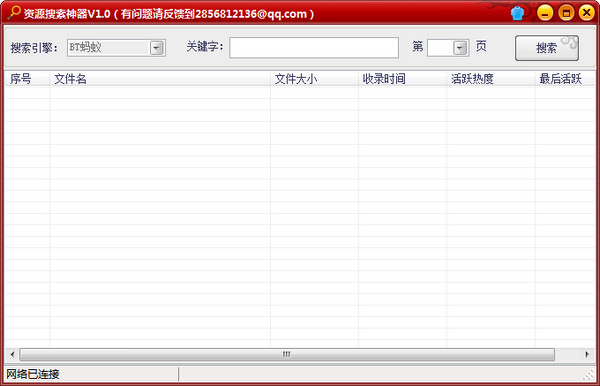Focus the 关键字 input field

pos(314,48)
